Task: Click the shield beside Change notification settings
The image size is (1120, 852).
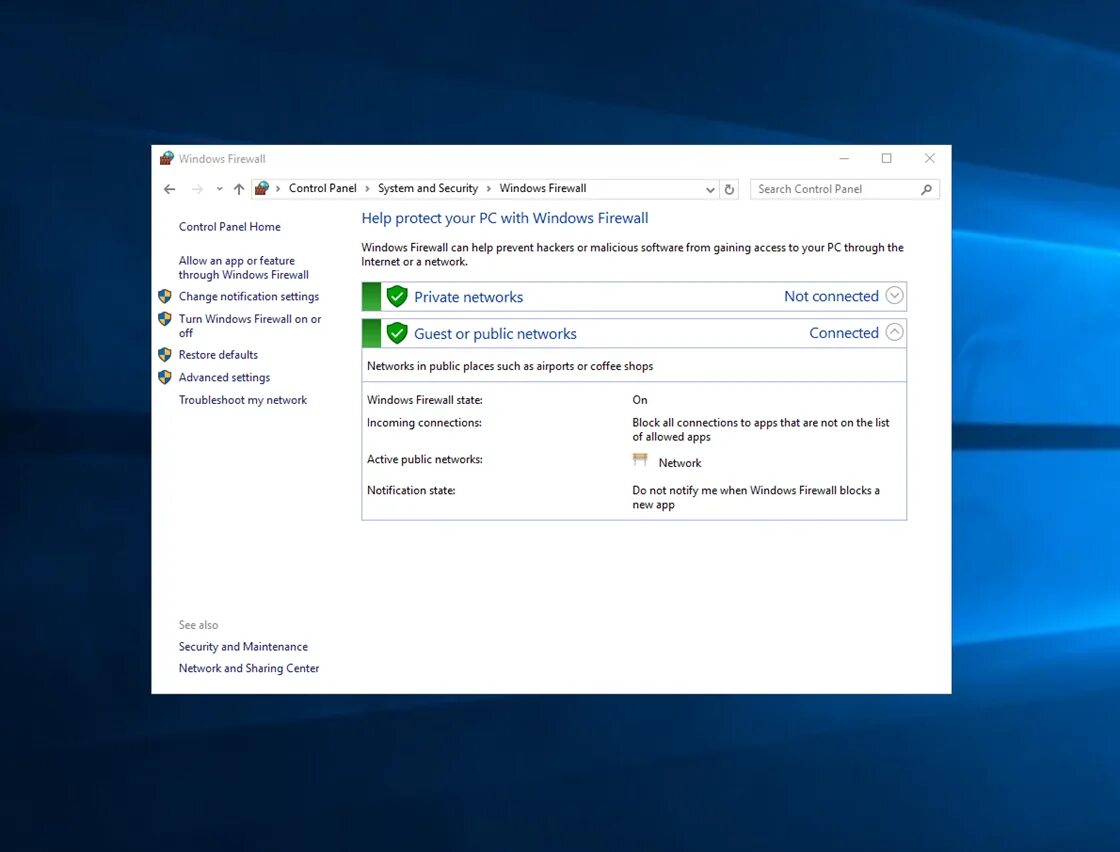Action: click(x=165, y=296)
